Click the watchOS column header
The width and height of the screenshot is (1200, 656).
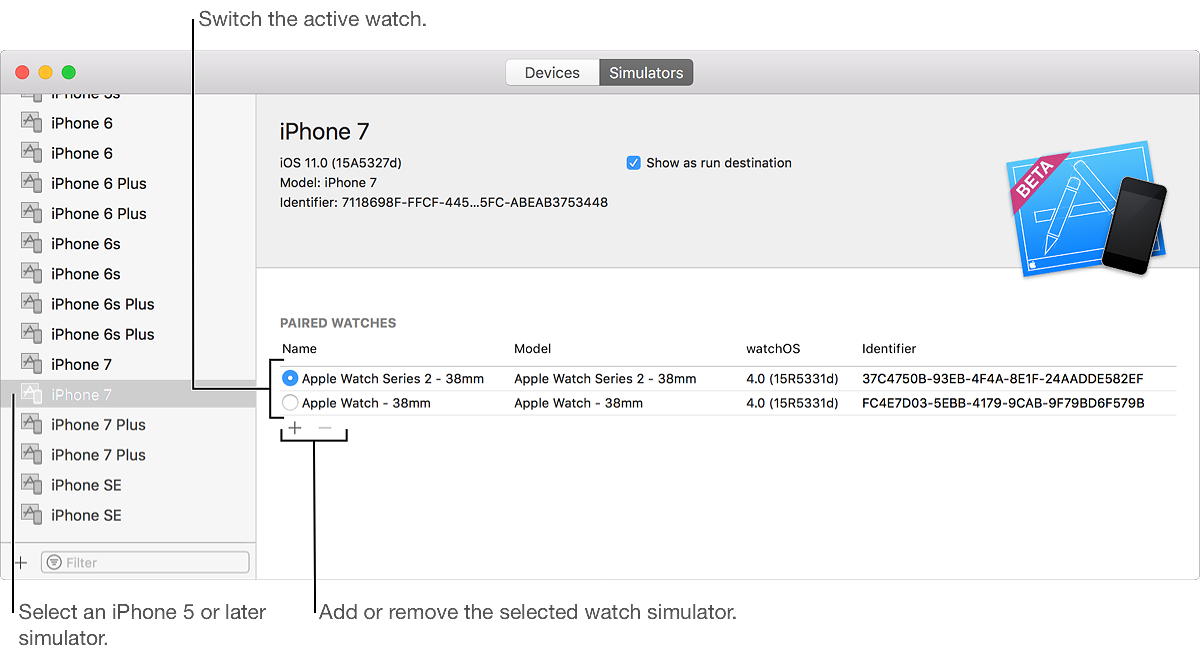pos(773,349)
